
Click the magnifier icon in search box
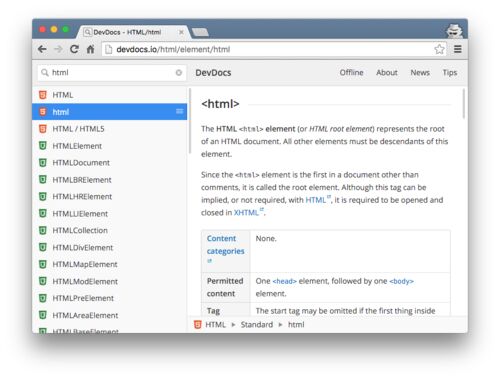click(x=45, y=72)
